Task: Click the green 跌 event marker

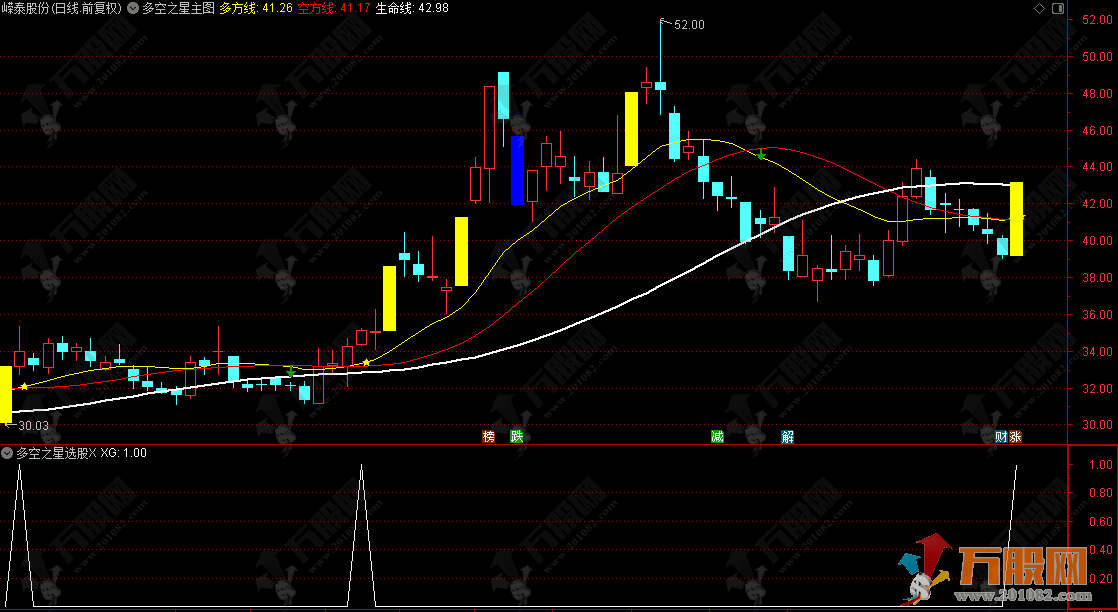Action: [x=516, y=436]
